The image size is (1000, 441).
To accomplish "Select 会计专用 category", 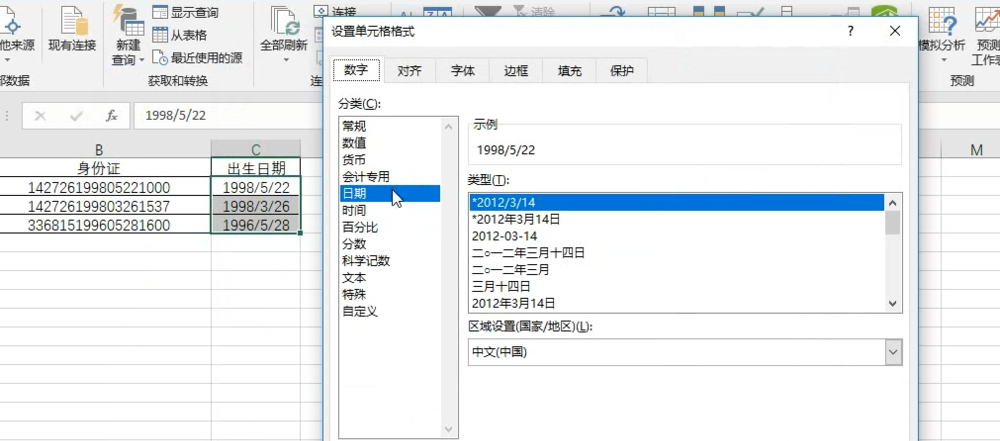I will point(390,177).
